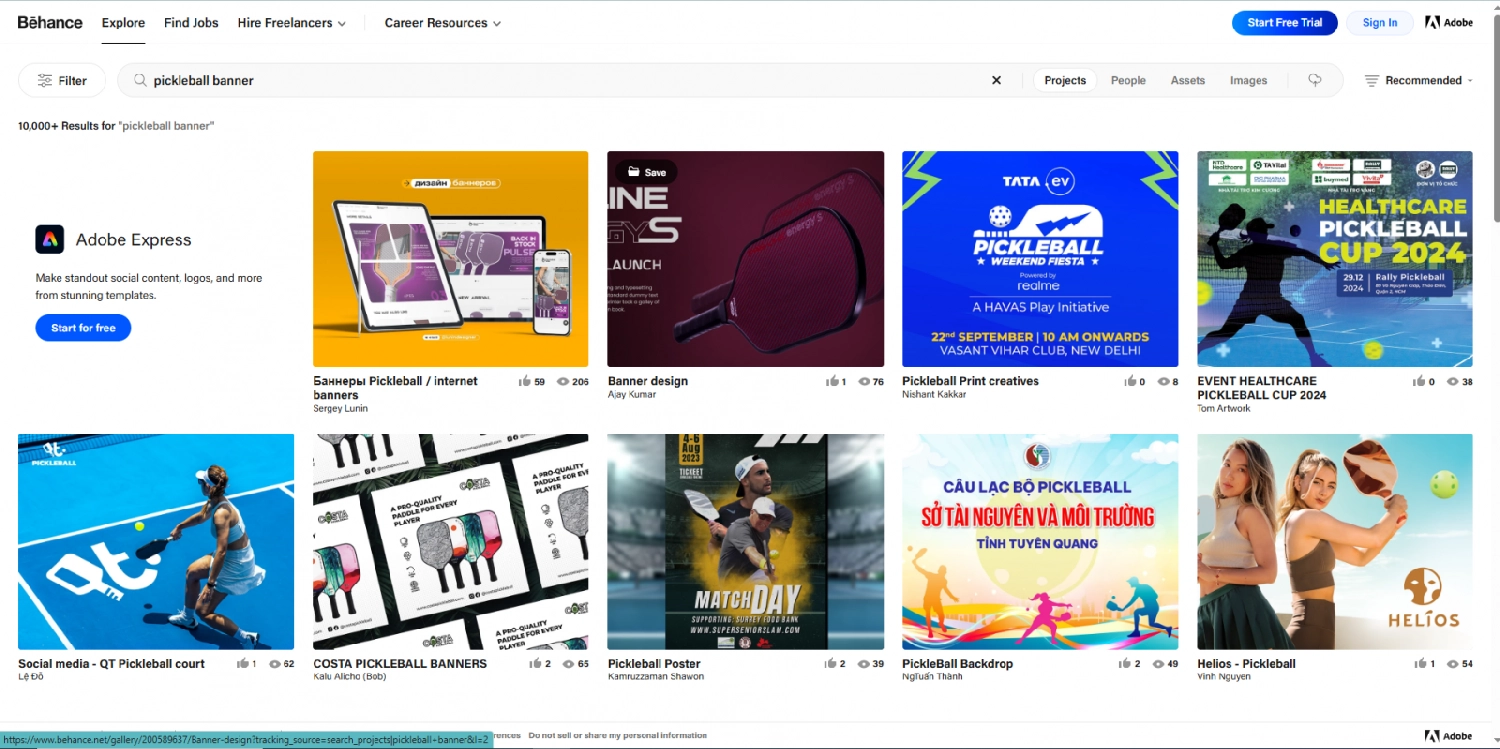
Task: Open Costa Pickleball Banners thumbnail
Action: click(450, 542)
